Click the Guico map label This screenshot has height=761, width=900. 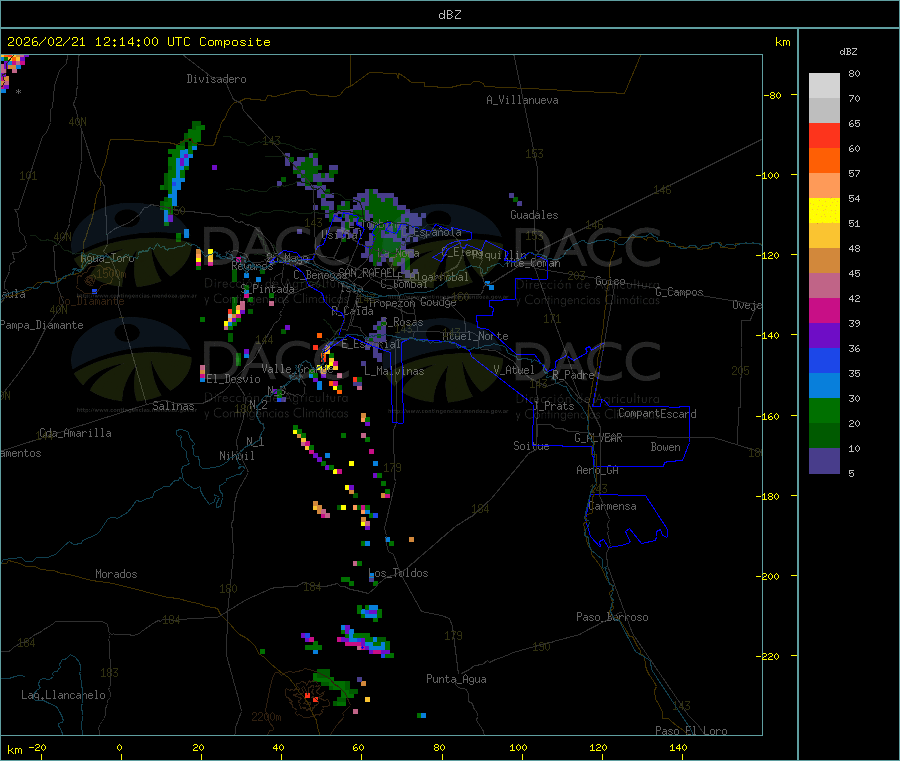pyautogui.click(x=610, y=281)
